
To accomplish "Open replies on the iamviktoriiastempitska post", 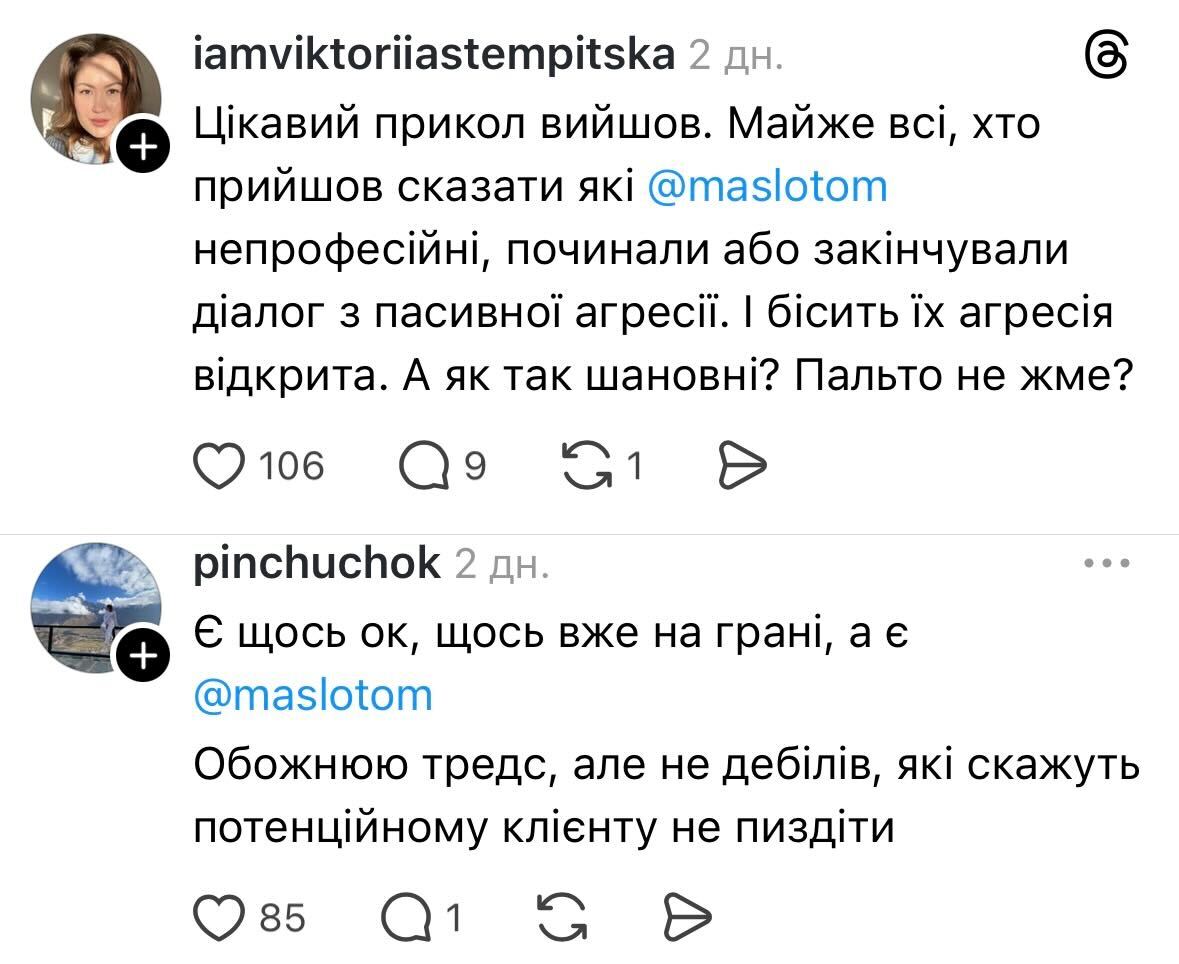I will coord(425,466).
